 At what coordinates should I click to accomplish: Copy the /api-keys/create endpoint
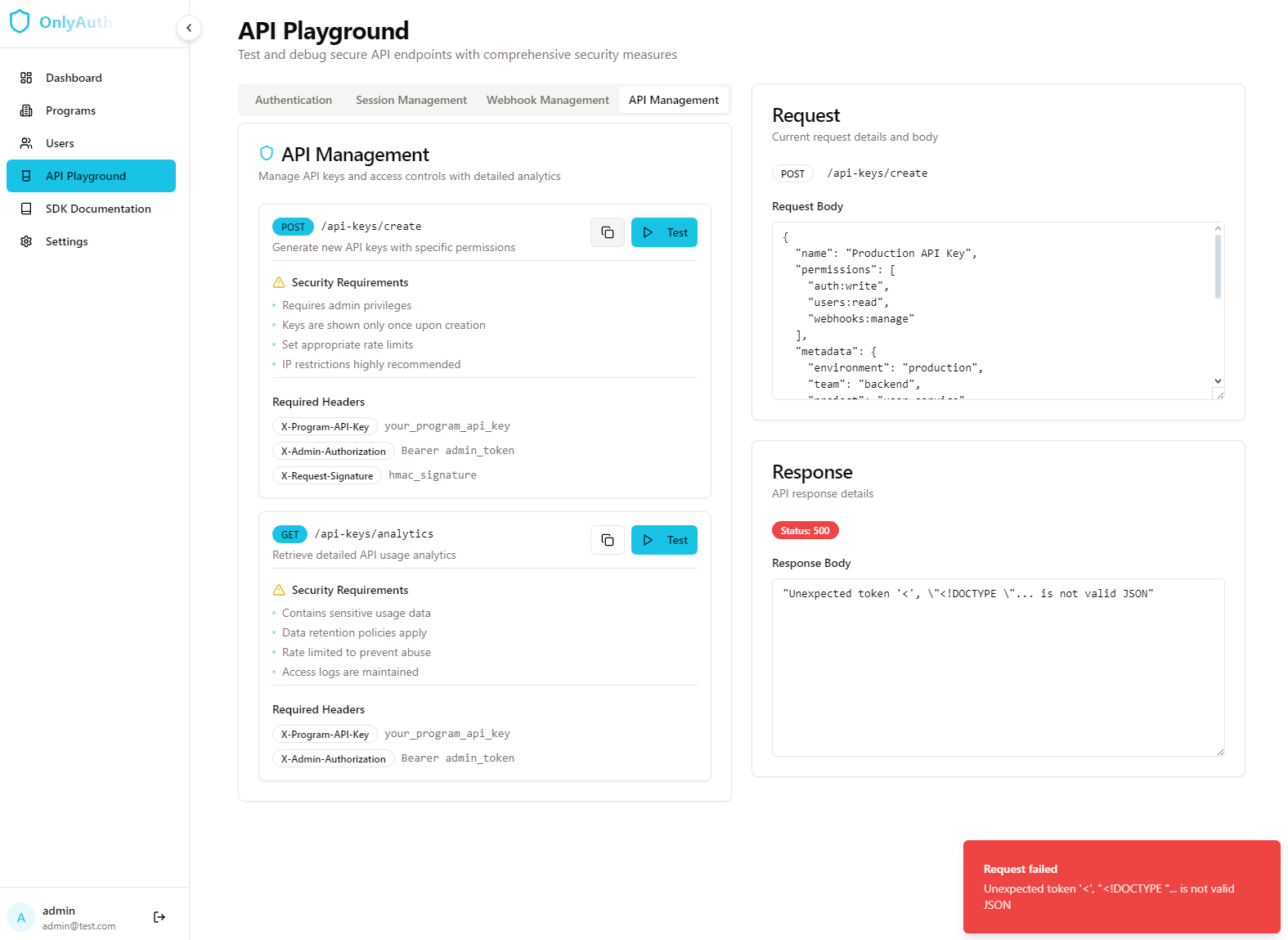[x=608, y=232]
